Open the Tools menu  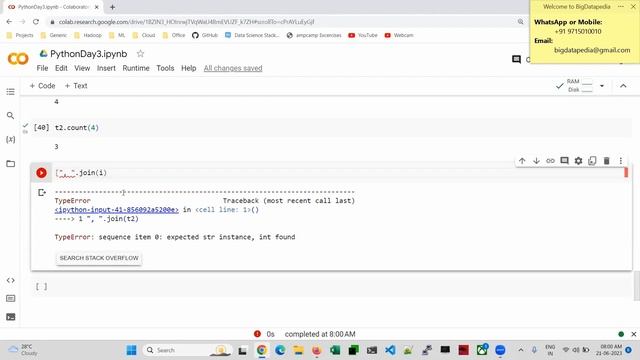tap(165, 68)
